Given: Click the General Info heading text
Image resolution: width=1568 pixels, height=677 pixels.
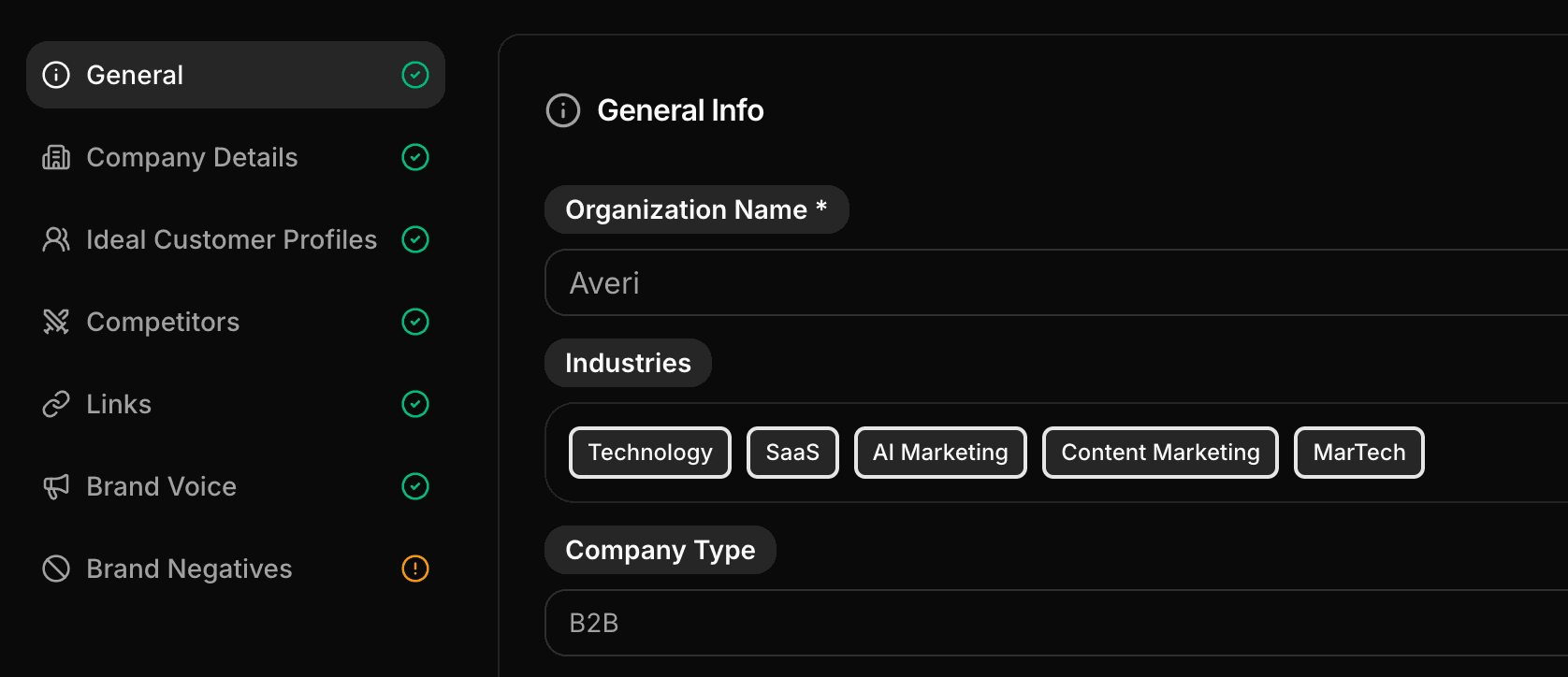Looking at the screenshot, I should [680, 110].
